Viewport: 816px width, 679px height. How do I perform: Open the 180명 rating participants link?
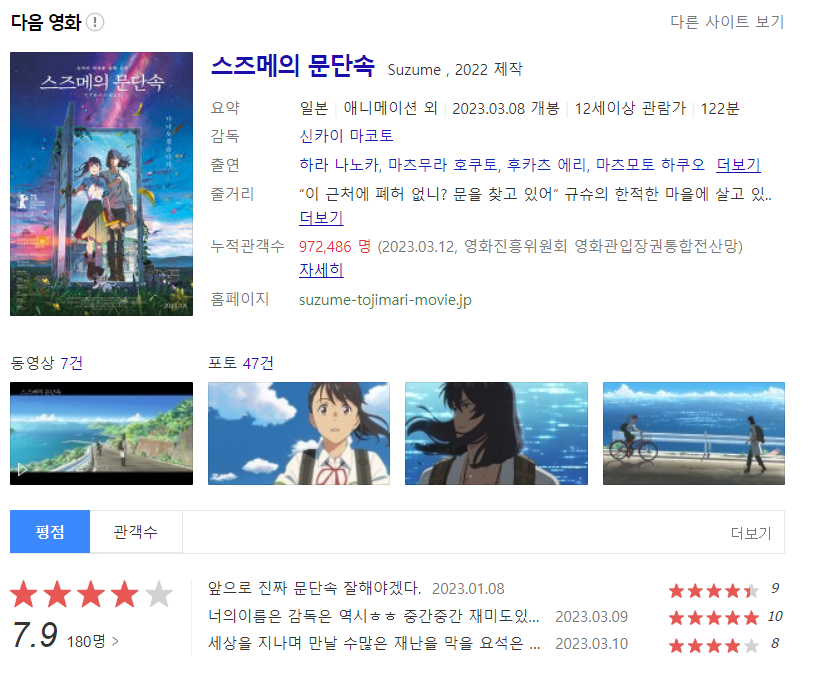coord(93,642)
